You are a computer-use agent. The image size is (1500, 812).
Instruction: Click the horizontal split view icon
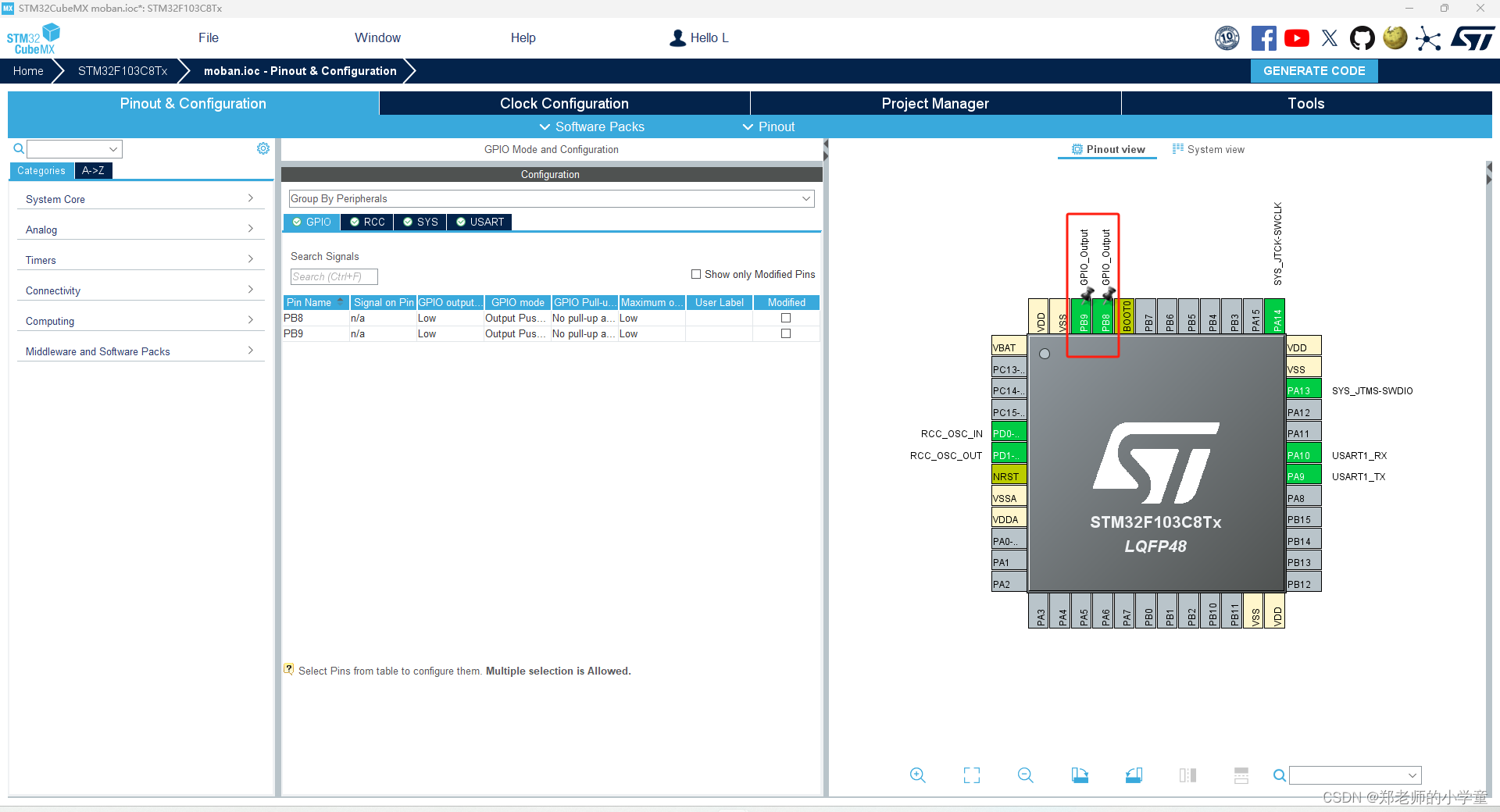tap(1241, 775)
